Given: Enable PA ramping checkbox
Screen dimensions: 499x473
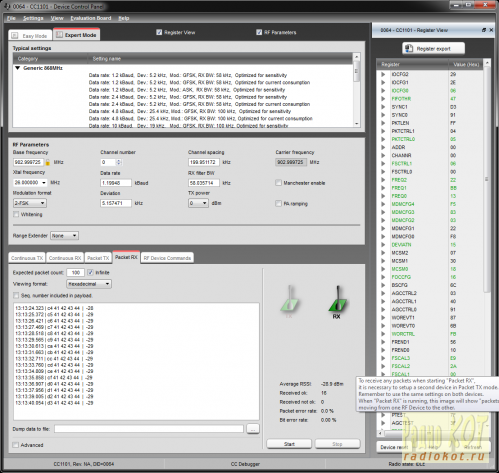Looking at the screenshot, I should click(x=278, y=203).
